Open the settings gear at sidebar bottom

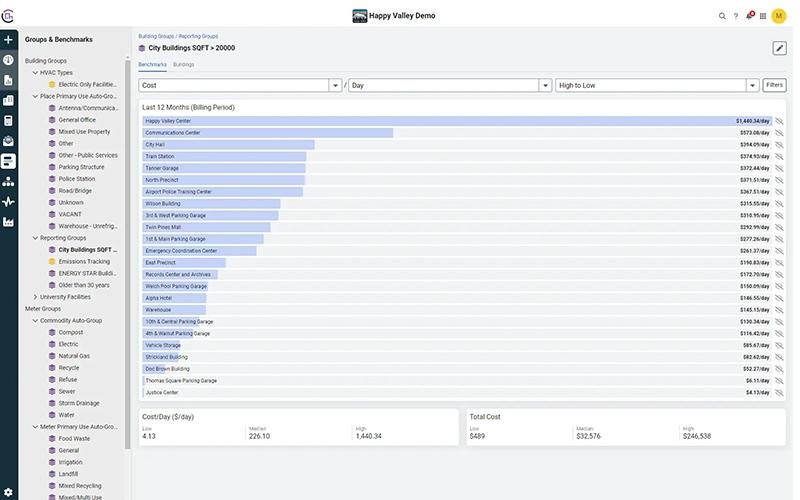point(8,492)
